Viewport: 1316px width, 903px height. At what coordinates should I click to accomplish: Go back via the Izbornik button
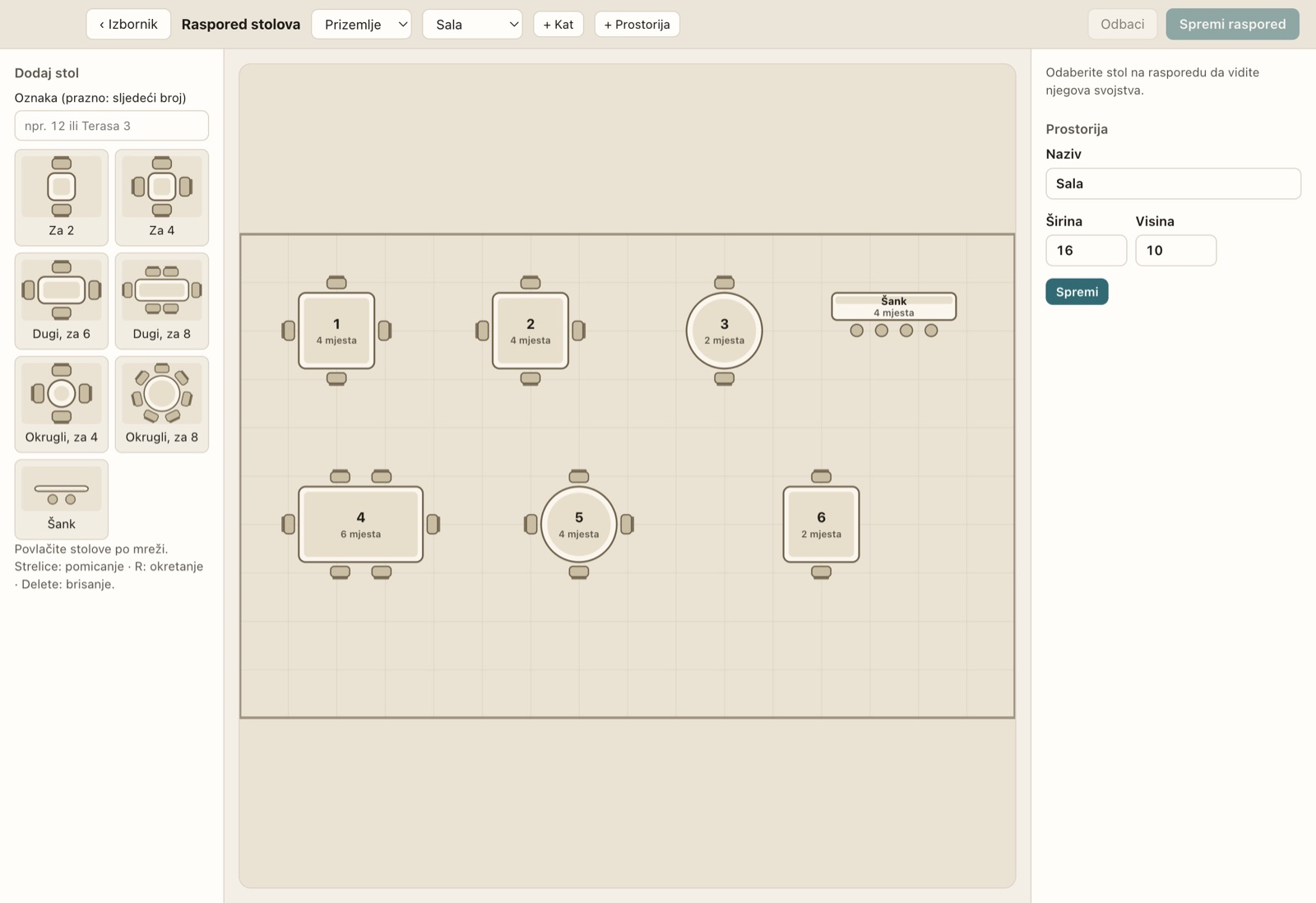pyautogui.click(x=128, y=25)
